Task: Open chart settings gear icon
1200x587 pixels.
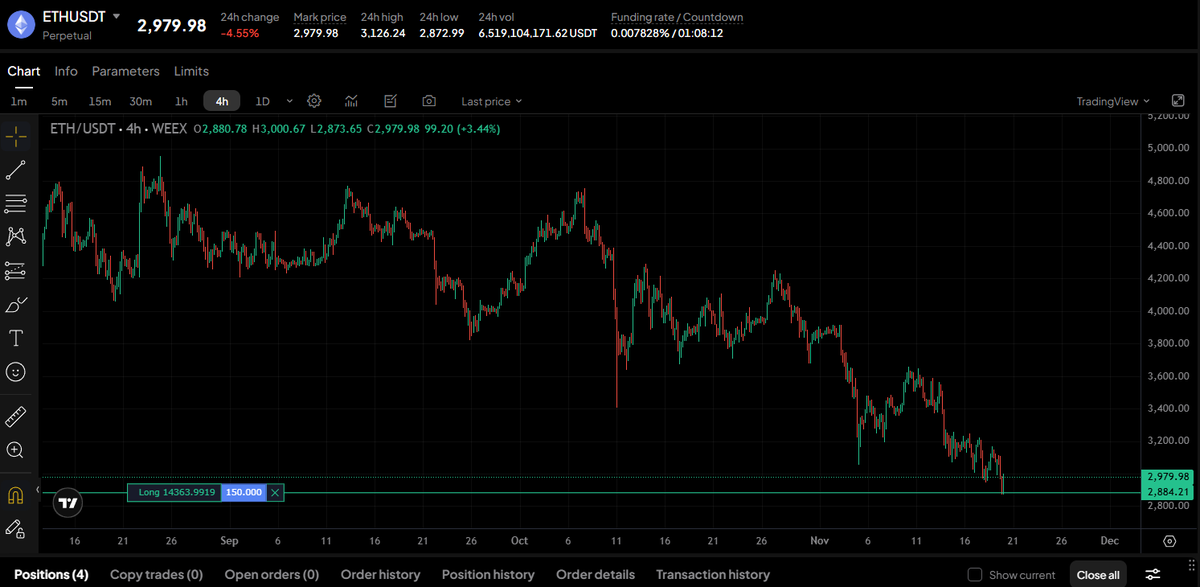Action: click(314, 101)
